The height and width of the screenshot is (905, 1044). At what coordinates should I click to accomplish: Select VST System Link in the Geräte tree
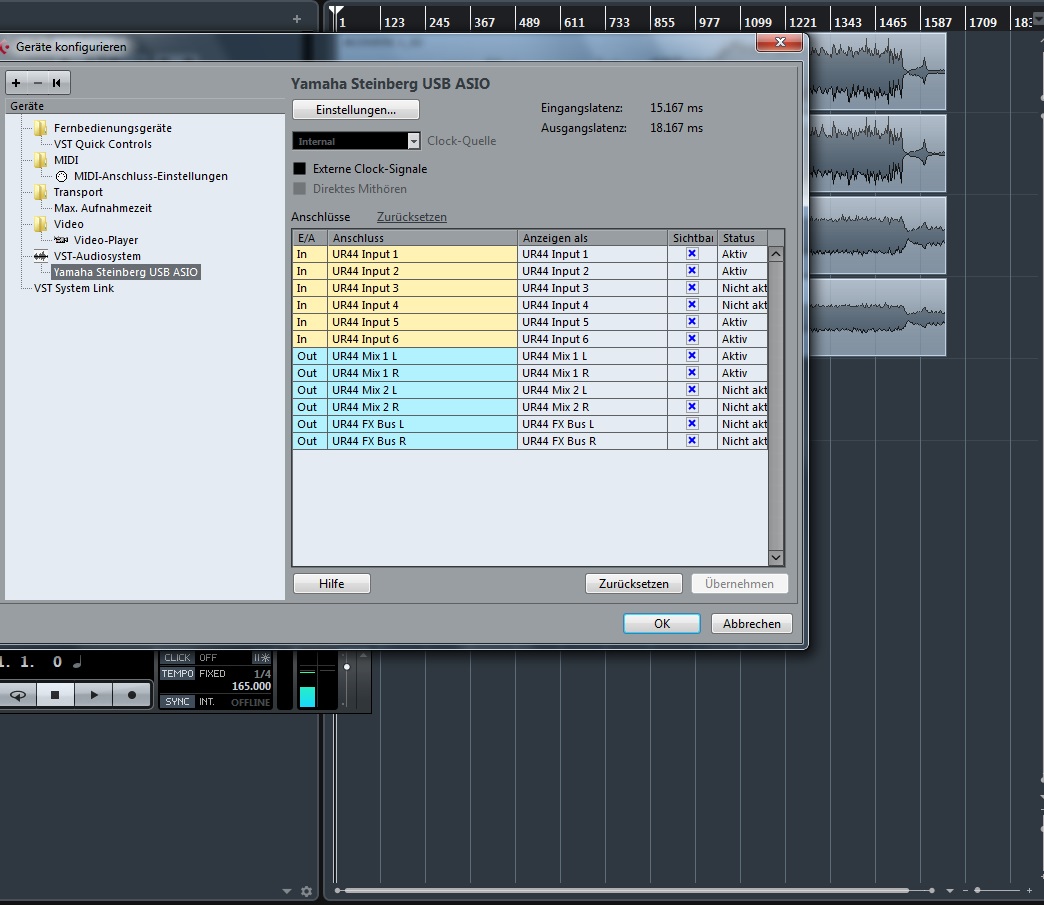pyautogui.click(x=74, y=288)
